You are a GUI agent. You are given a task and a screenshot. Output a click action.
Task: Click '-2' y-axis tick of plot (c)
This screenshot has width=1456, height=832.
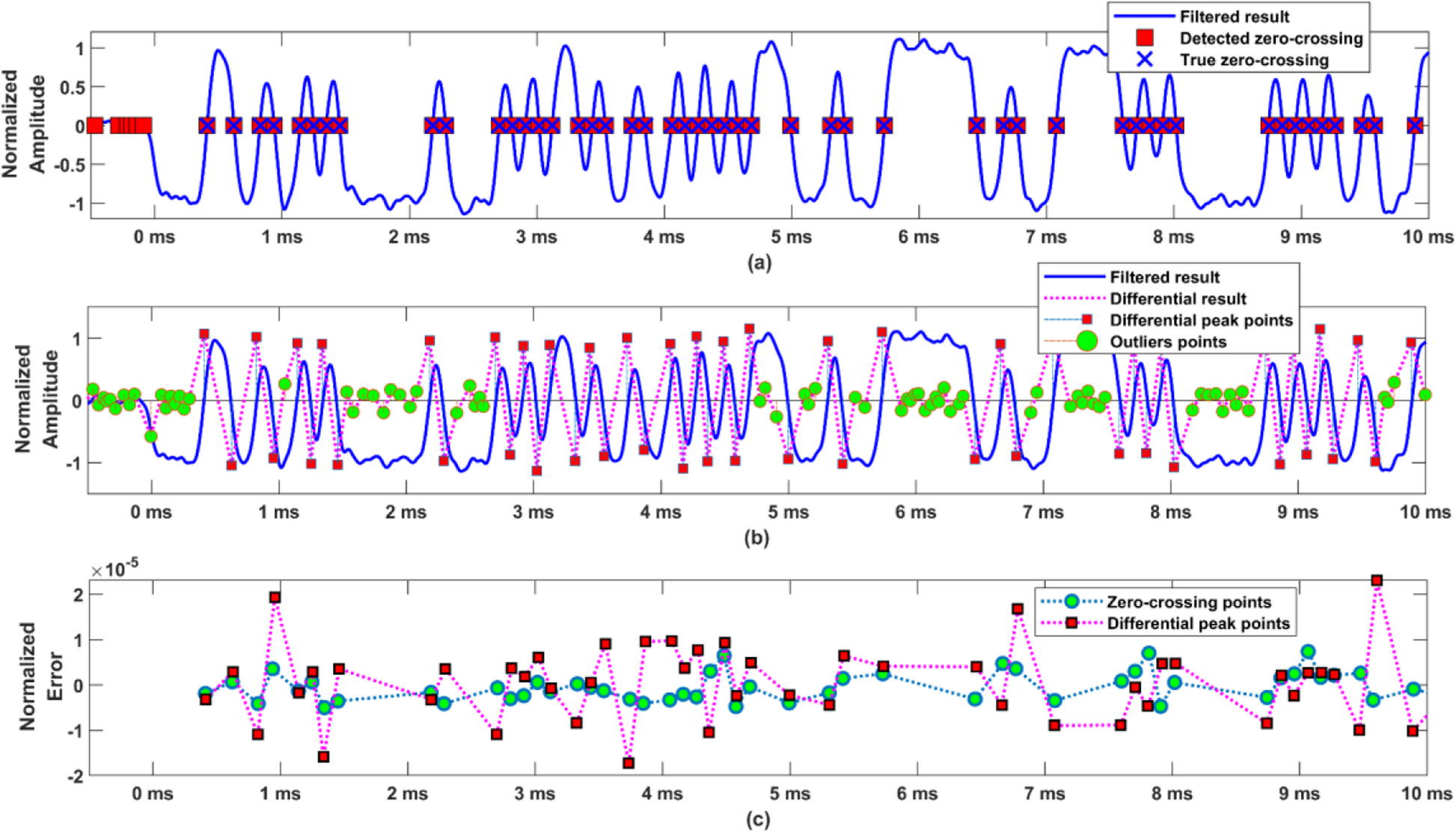tap(75, 776)
